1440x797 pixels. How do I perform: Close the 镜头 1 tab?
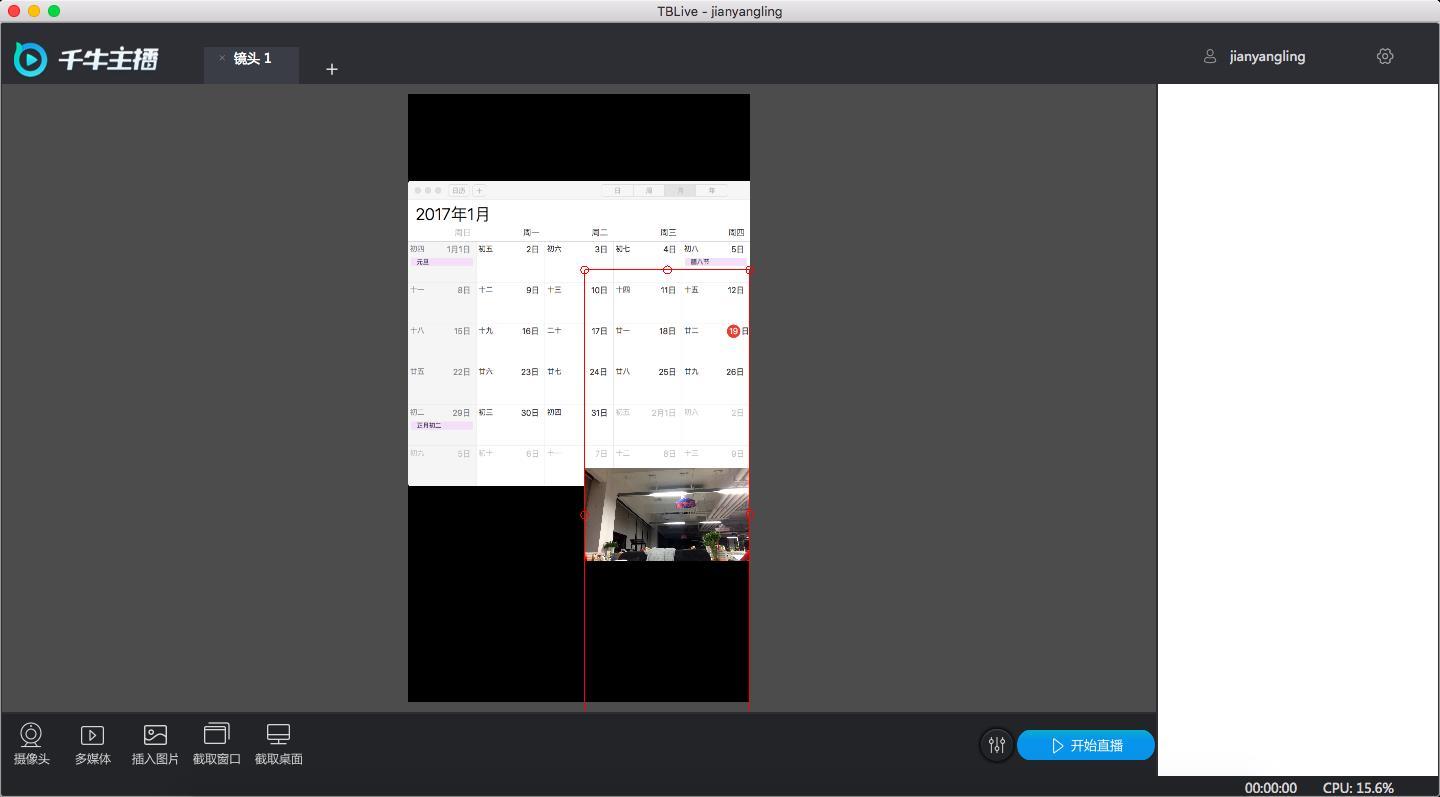pyautogui.click(x=222, y=58)
